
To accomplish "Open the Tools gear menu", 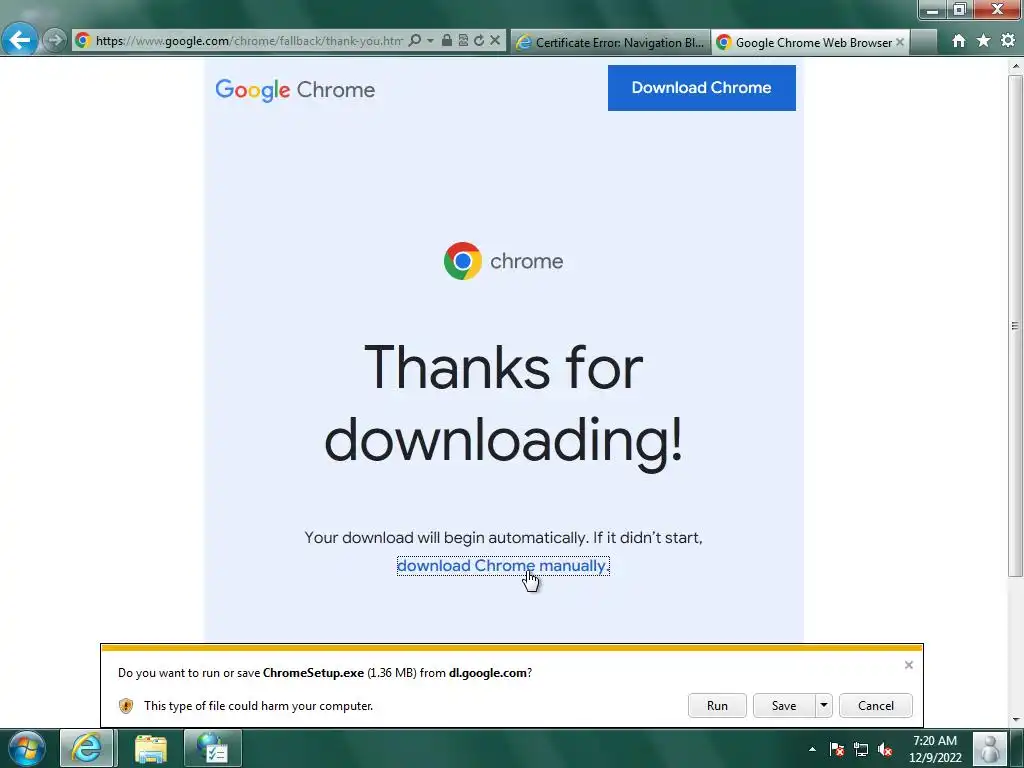I will (x=1008, y=40).
